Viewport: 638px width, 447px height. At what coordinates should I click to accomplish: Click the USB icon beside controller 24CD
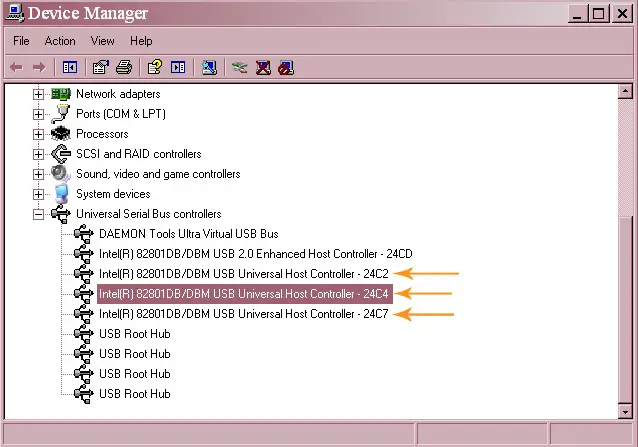(x=84, y=254)
